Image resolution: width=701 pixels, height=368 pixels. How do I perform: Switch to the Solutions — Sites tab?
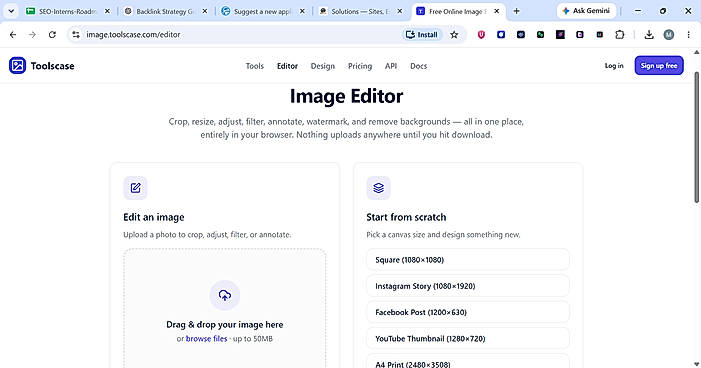(x=360, y=11)
